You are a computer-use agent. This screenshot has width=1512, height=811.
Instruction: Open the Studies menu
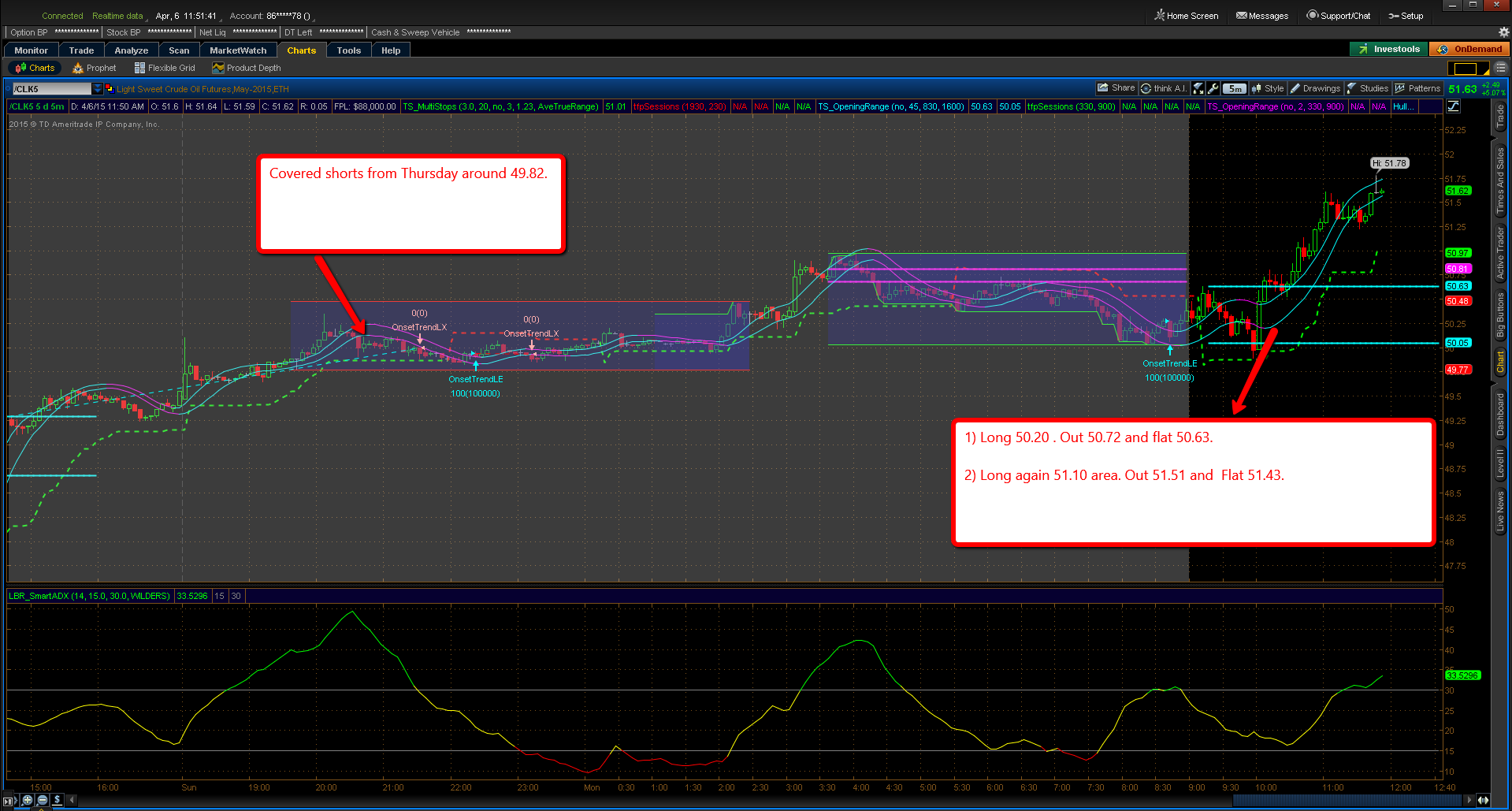click(x=1368, y=88)
